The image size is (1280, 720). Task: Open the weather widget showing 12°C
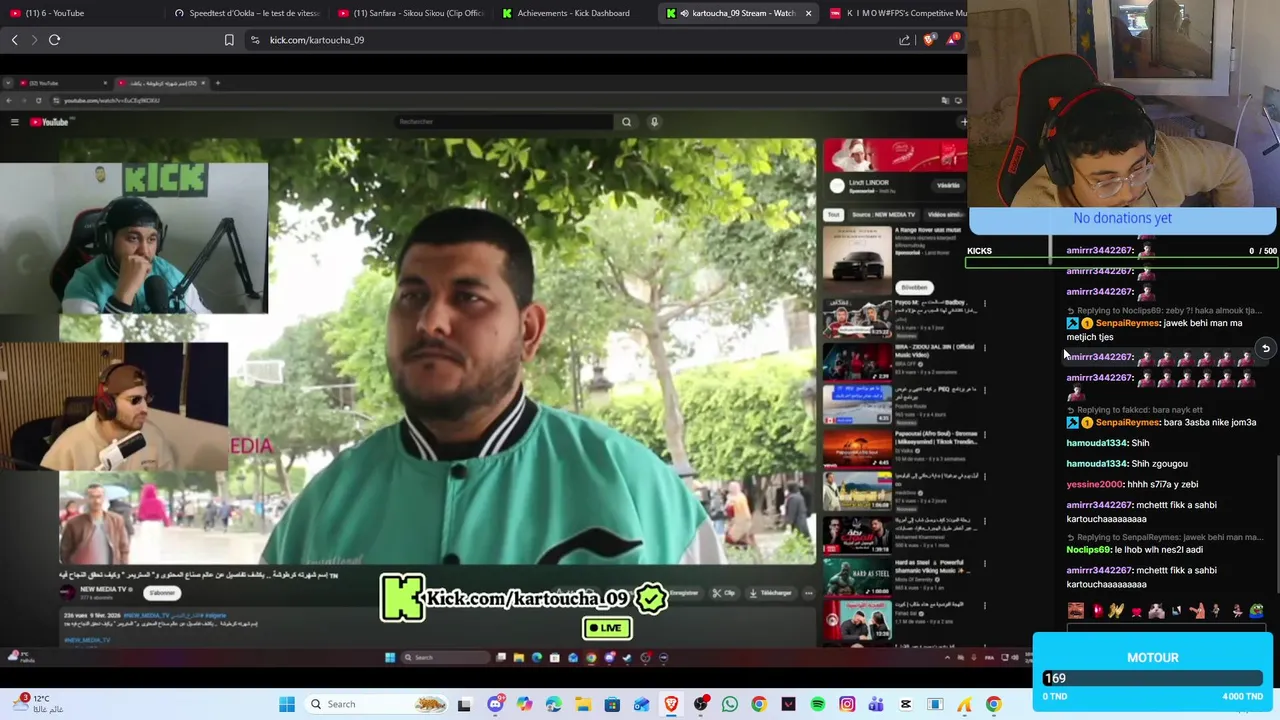tap(40, 704)
